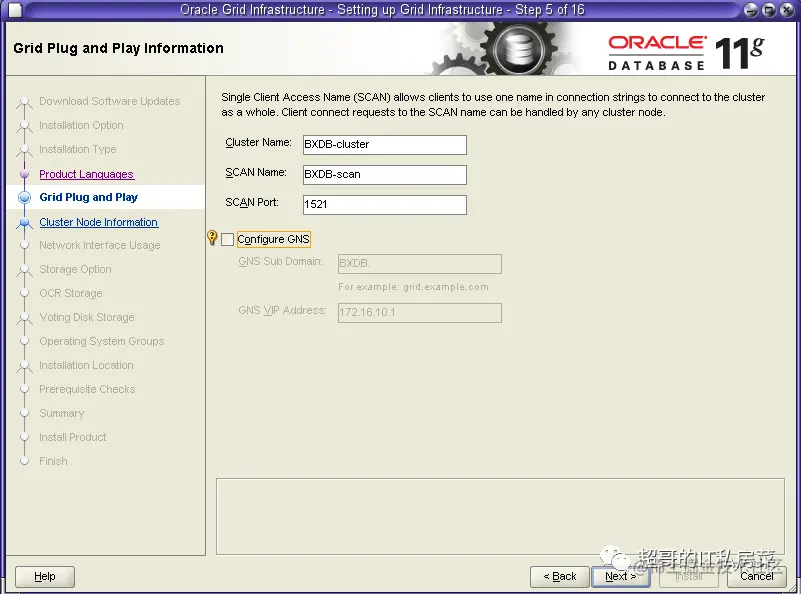Click the Grid Plug and Play step bullet

24,198
